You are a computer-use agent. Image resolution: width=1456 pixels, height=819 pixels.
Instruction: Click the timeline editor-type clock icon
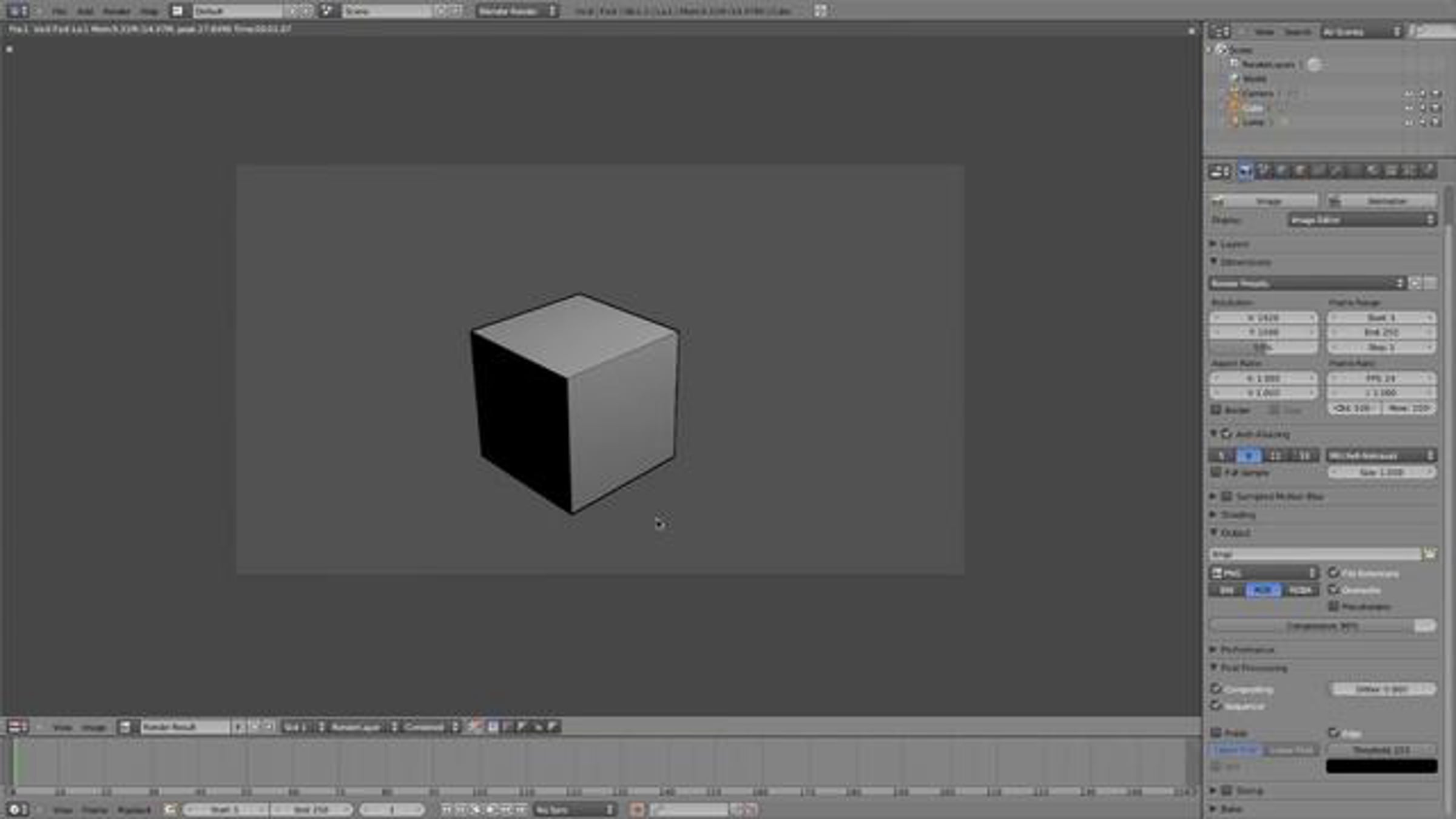pos(17,809)
